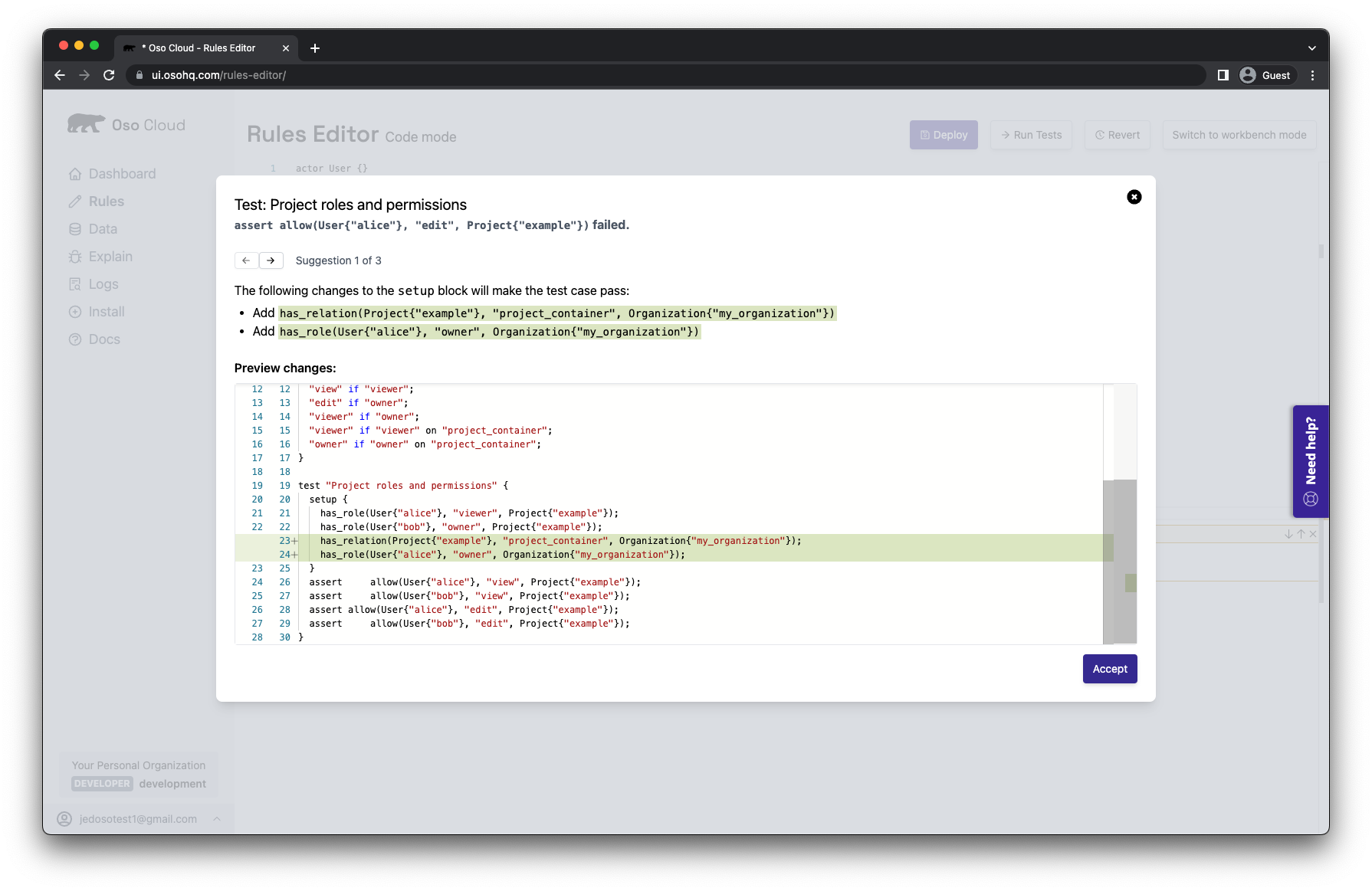Open Docs from the sidebar
The image size is (1372, 891).
[104, 339]
